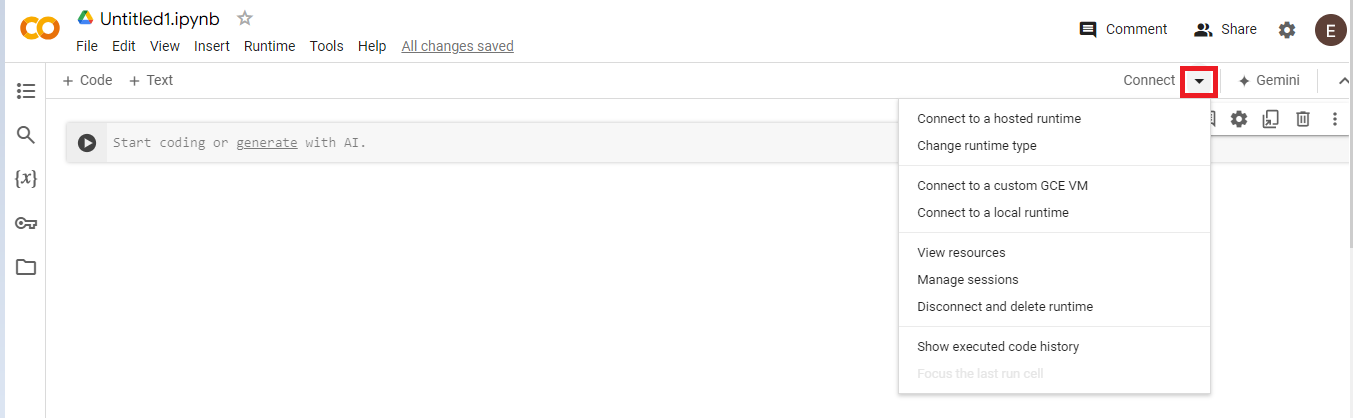This screenshot has height=418, width=1353.
Task: Open the variables inspector panel
Action: click(26, 179)
